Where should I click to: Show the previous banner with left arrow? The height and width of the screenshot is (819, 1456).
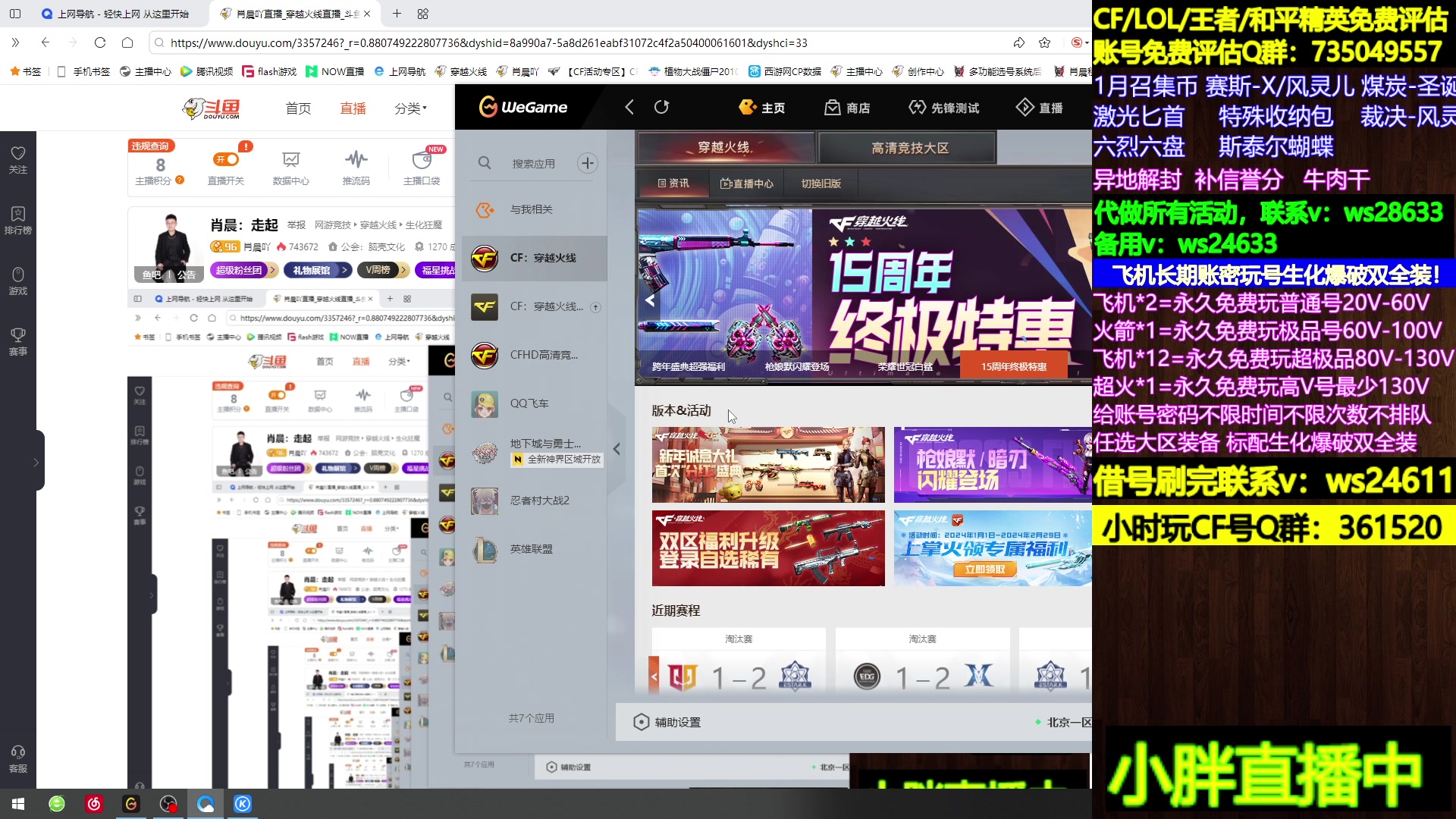[650, 300]
